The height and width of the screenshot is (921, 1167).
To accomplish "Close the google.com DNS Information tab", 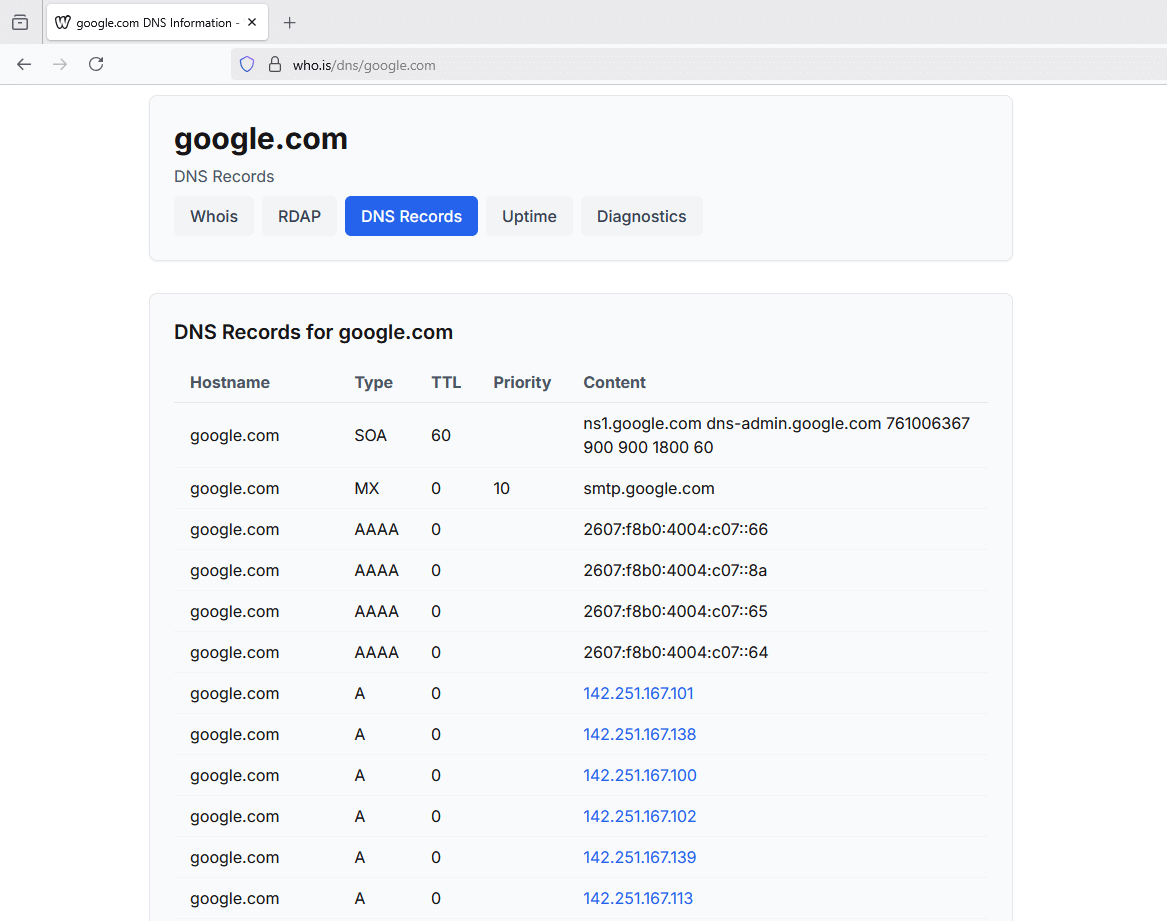I will click(x=252, y=22).
